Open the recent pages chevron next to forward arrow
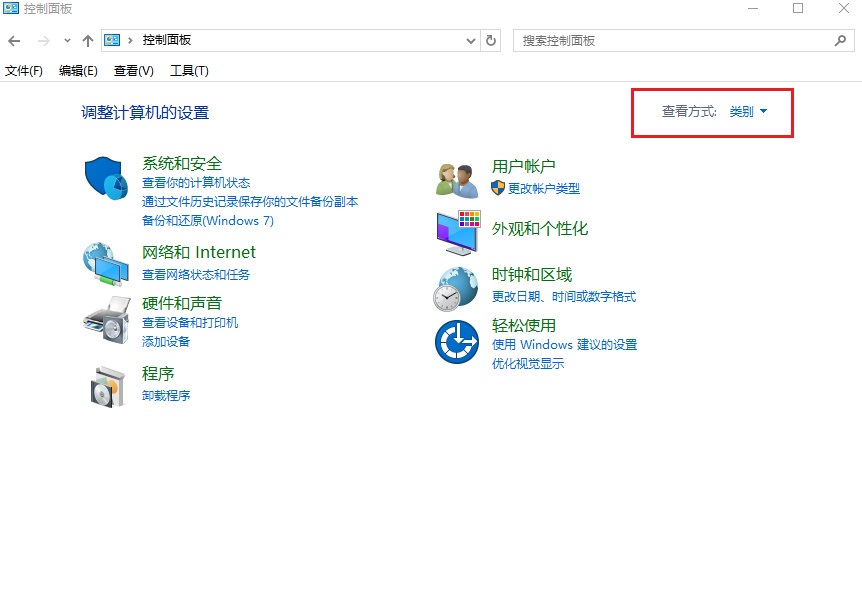This screenshot has height=602, width=862. (x=66, y=40)
